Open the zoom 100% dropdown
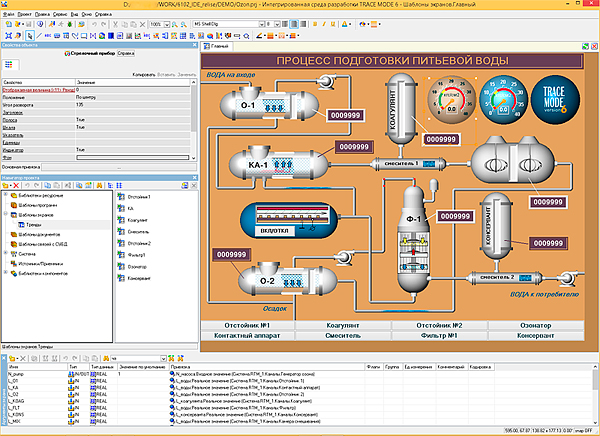This screenshot has height=436, width=600. point(167,24)
